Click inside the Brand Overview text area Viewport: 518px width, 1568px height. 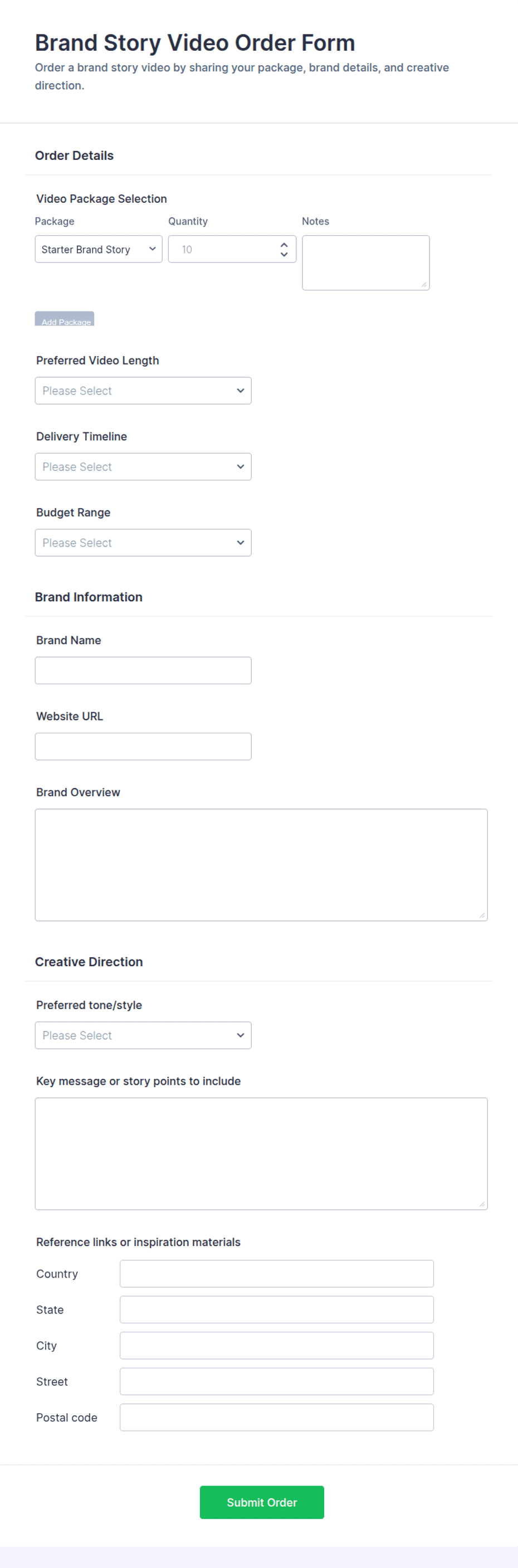tap(261, 865)
